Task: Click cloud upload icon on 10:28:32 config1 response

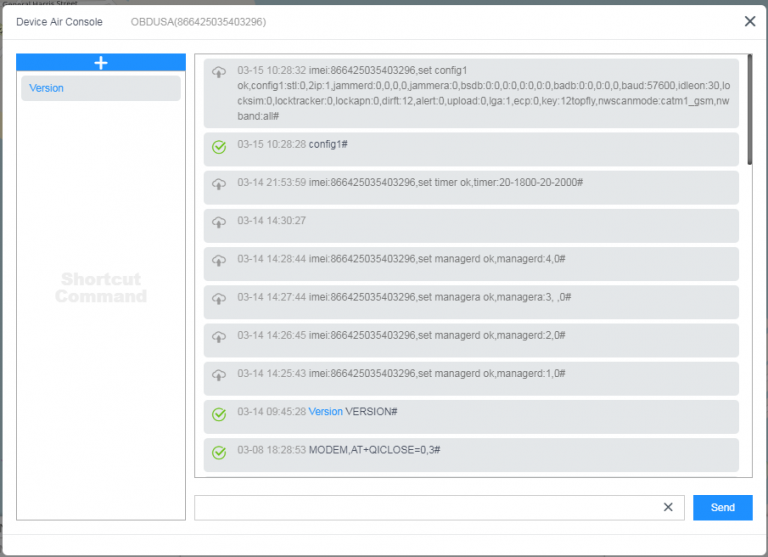Action: click(219, 72)
